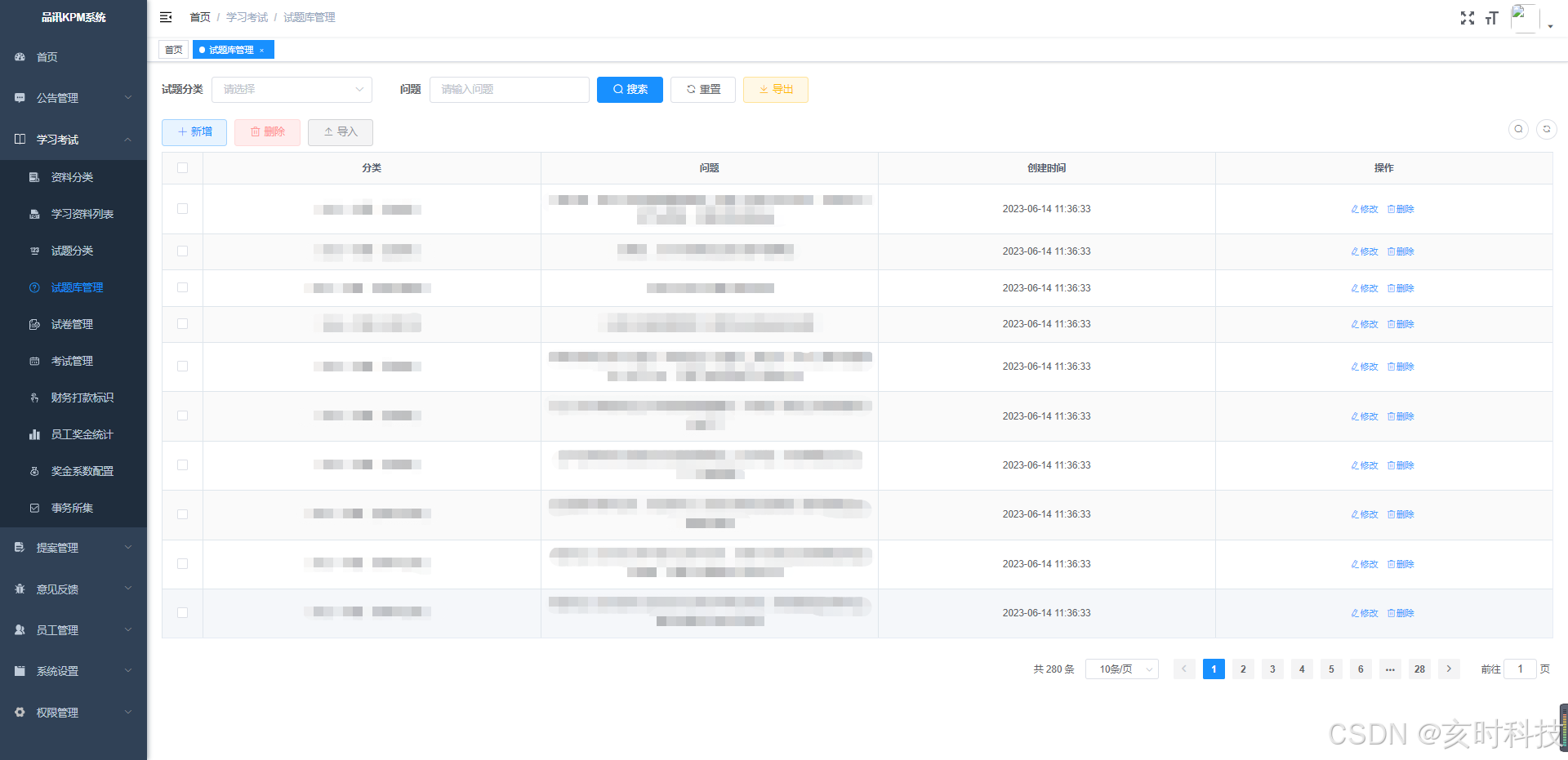1568x760 pixels.
Task: Toggle the select-all checkbox in table header
Action: [182, 168]
